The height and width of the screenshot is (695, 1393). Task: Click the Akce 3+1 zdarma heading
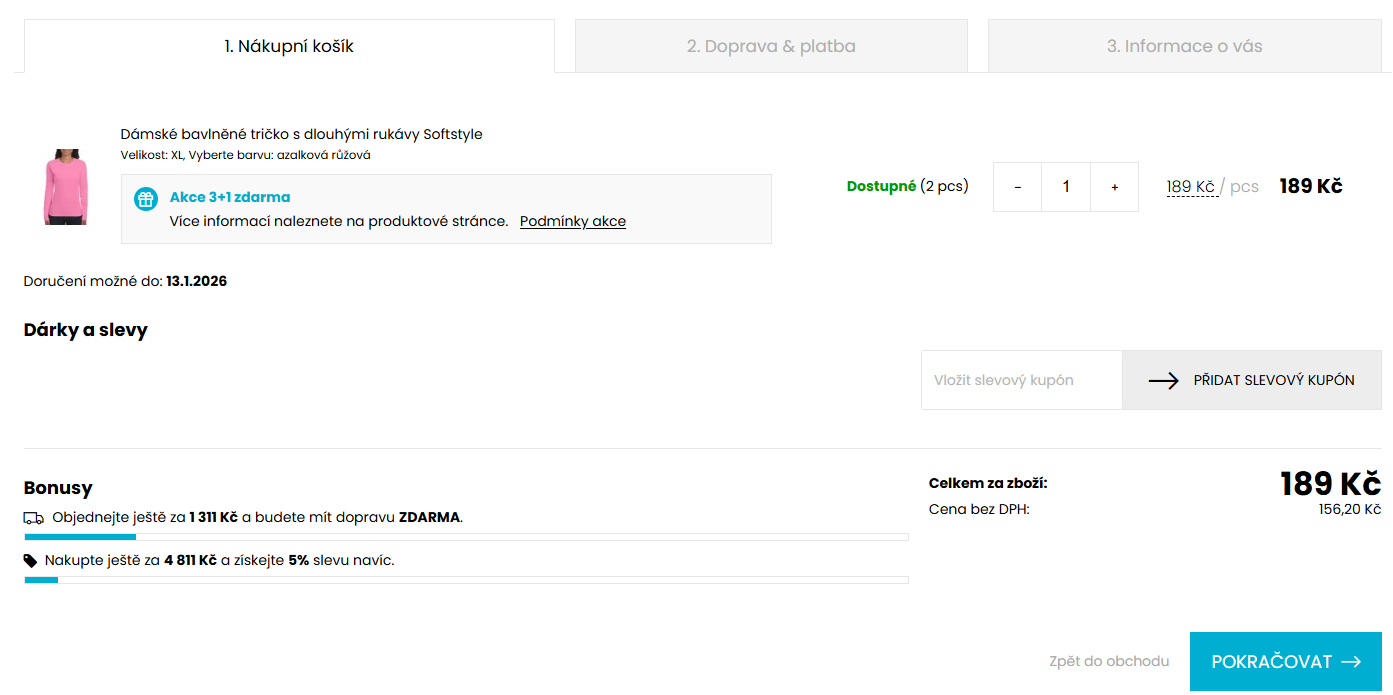pyautogui.click(x=230, y=197)
